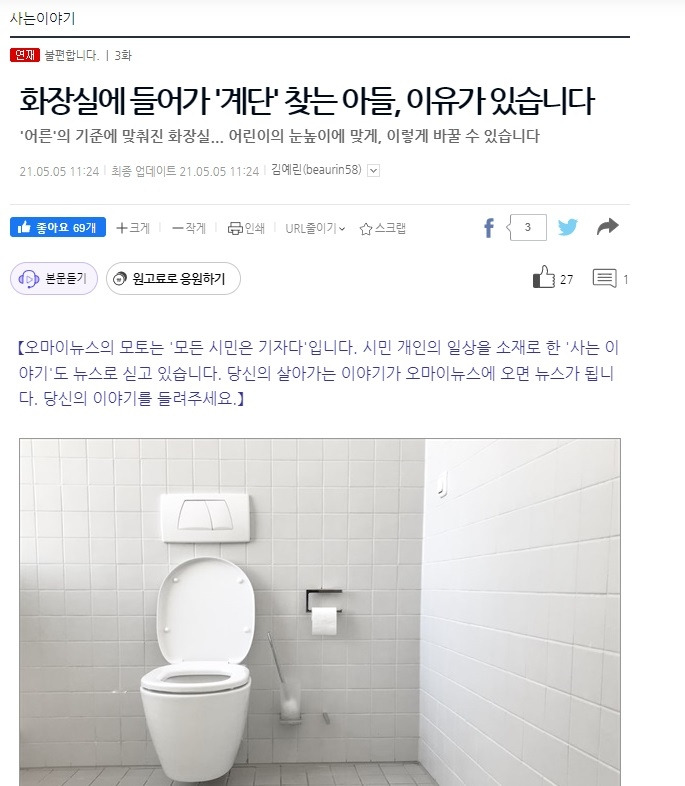The width and height of the screenshot is (685, 786).
Task: Click the Facebook share count box
Action: (527, 228)
